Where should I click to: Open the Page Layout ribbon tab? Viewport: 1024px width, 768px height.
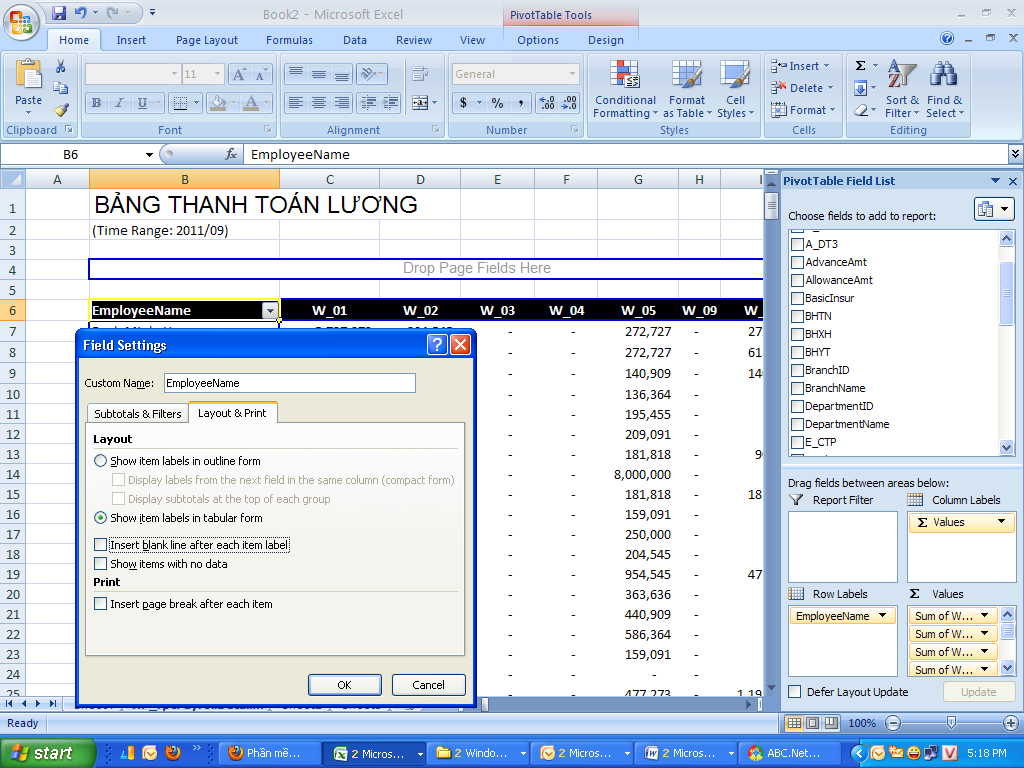click(x=207, y=40)
